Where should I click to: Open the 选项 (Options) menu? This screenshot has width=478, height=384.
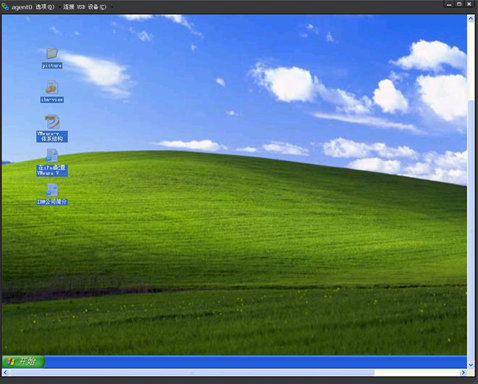(45, 7)
